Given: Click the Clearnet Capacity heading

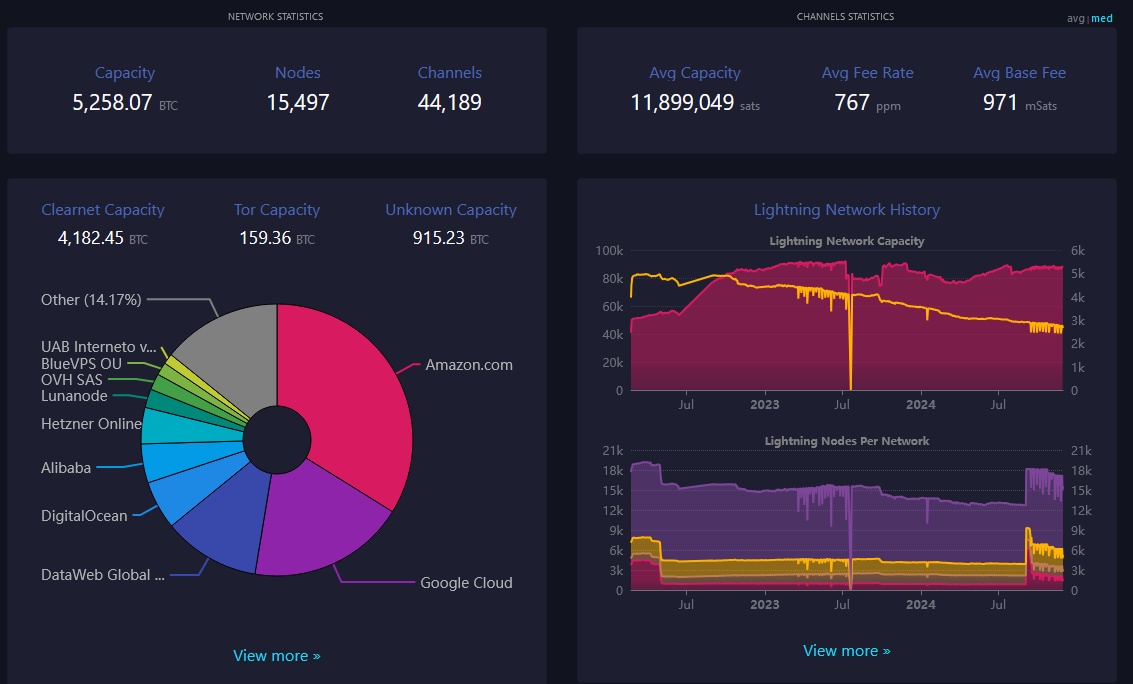Looking at the screenshot, I should click(103, 210).
